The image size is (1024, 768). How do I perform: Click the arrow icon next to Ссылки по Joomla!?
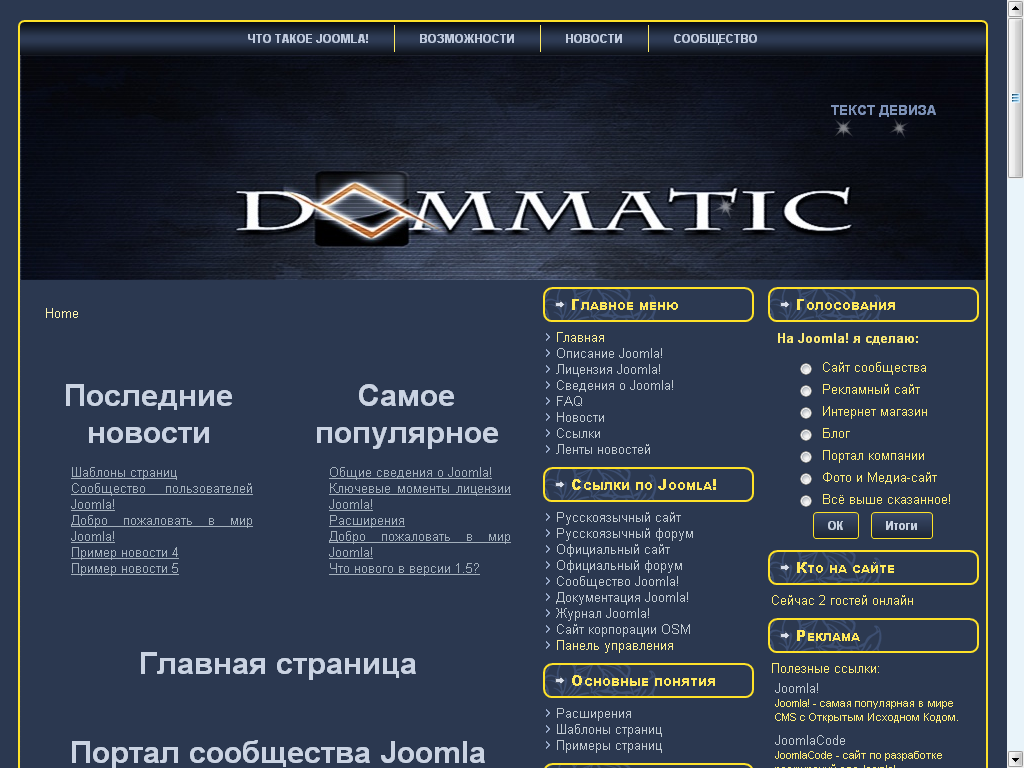click(x=561, y=484)
